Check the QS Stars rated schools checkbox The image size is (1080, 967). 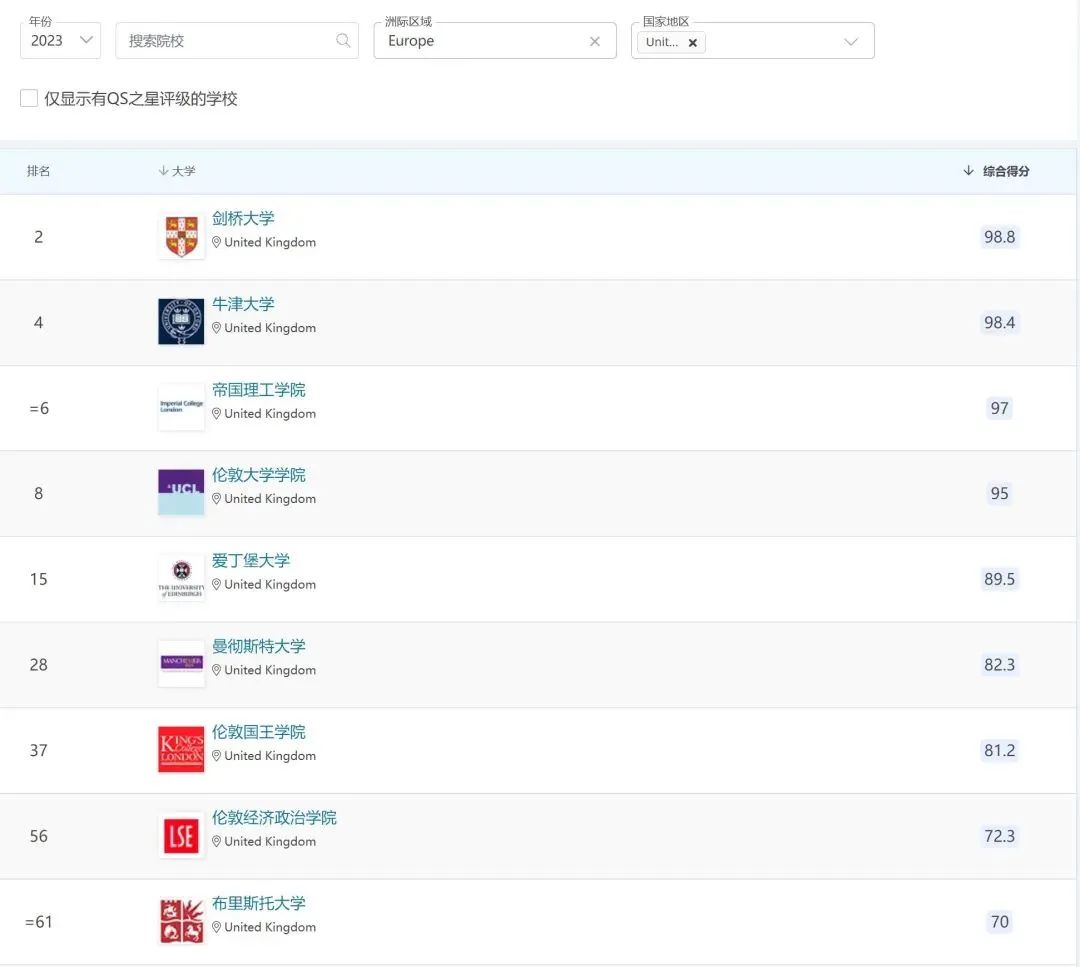pos(29,98)
